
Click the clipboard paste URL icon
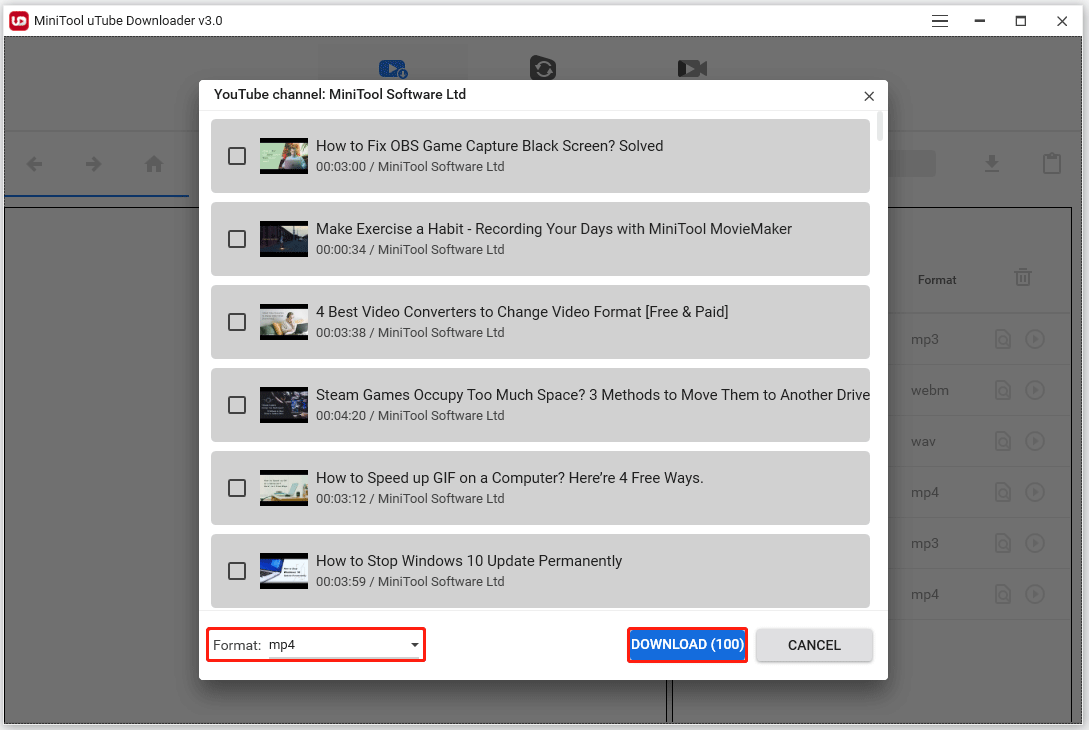pos(1052,163)
